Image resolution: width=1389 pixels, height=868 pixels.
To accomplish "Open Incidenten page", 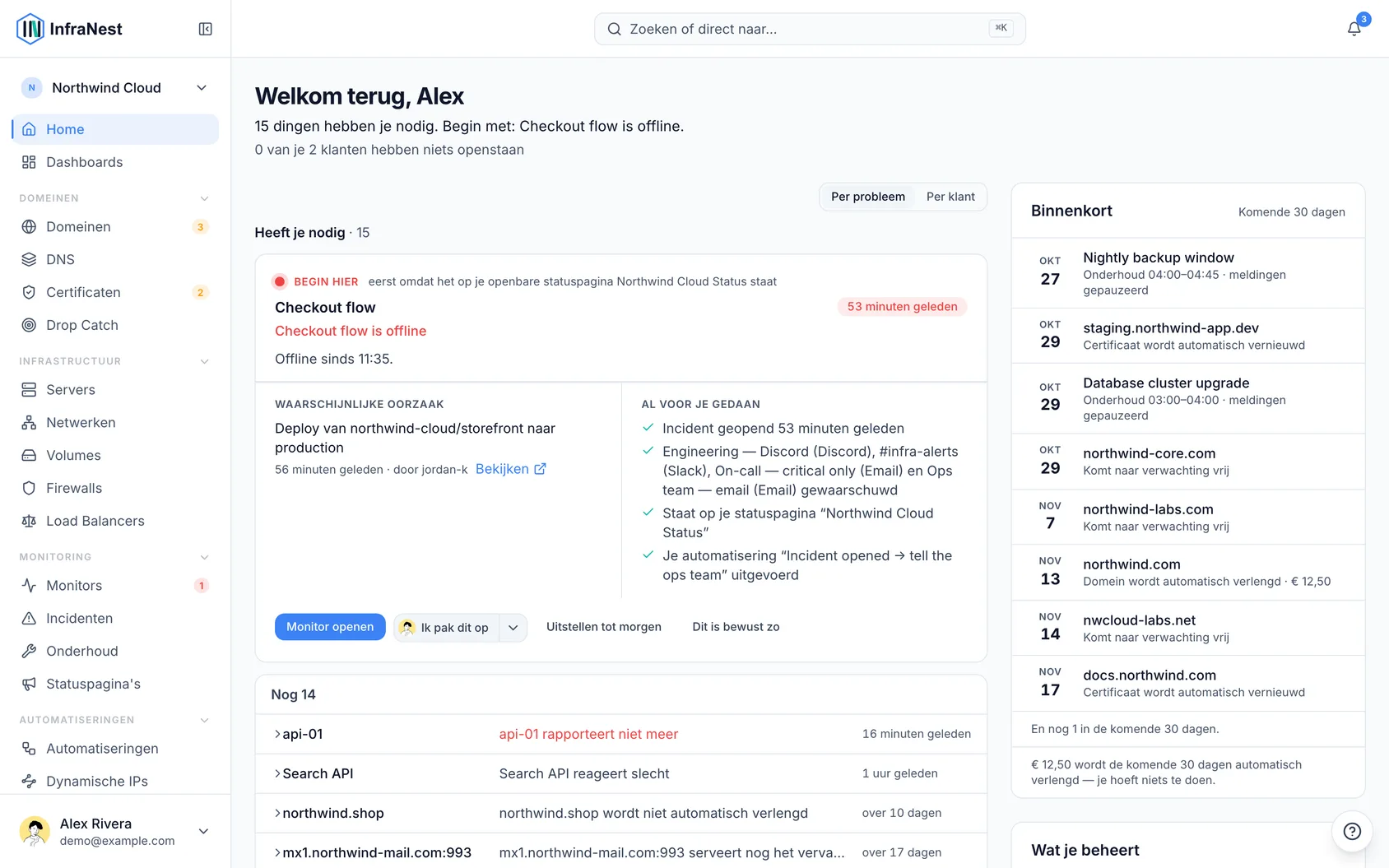I will pyautogui.click(x=115, y=618).
